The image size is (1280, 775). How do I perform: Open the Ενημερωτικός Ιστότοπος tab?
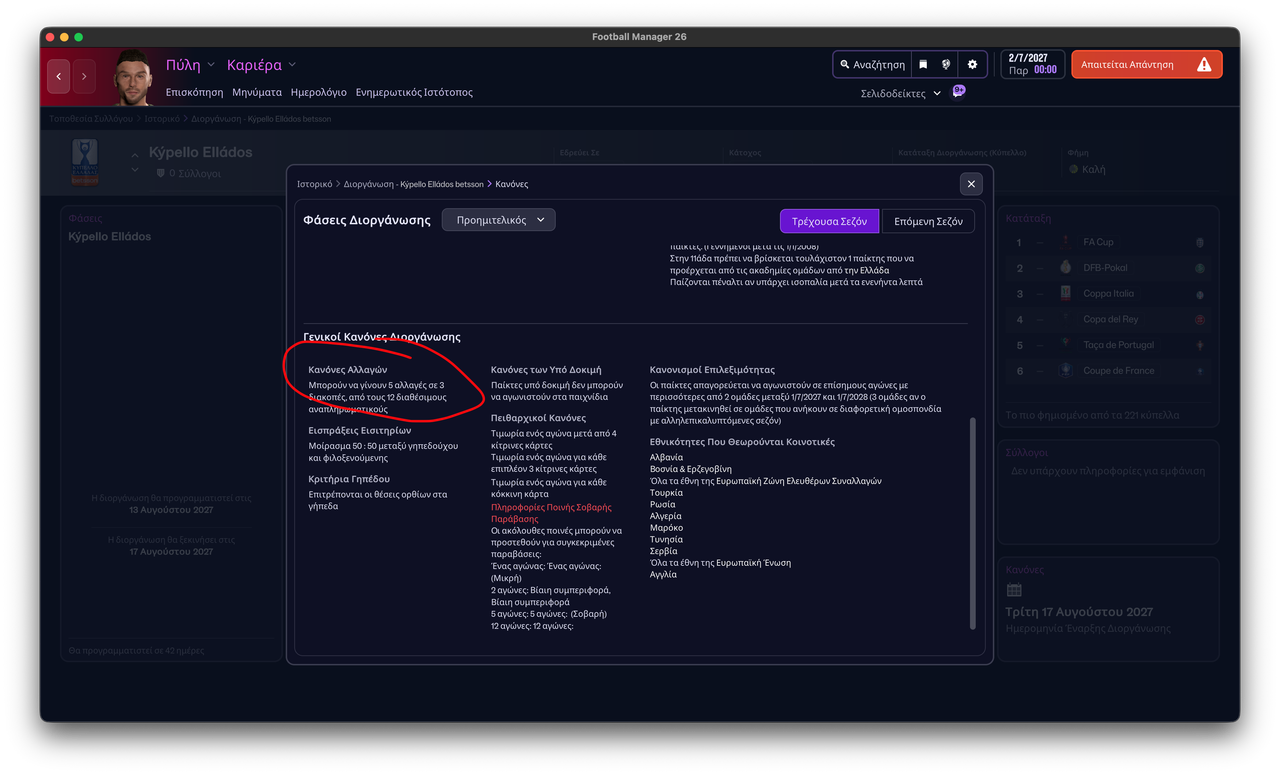414,92
